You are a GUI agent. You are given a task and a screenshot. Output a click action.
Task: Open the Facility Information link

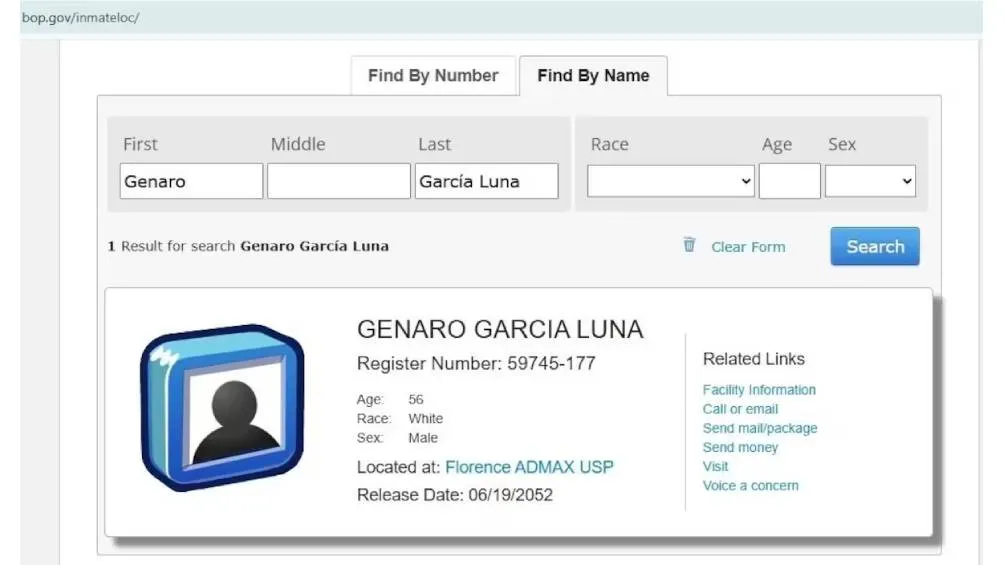pos(759,389)
